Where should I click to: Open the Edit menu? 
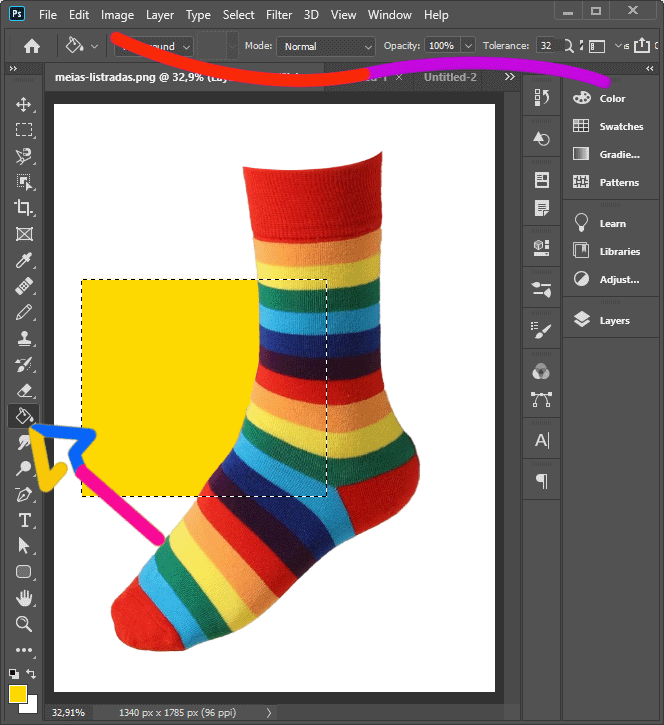tap(79, 15)
